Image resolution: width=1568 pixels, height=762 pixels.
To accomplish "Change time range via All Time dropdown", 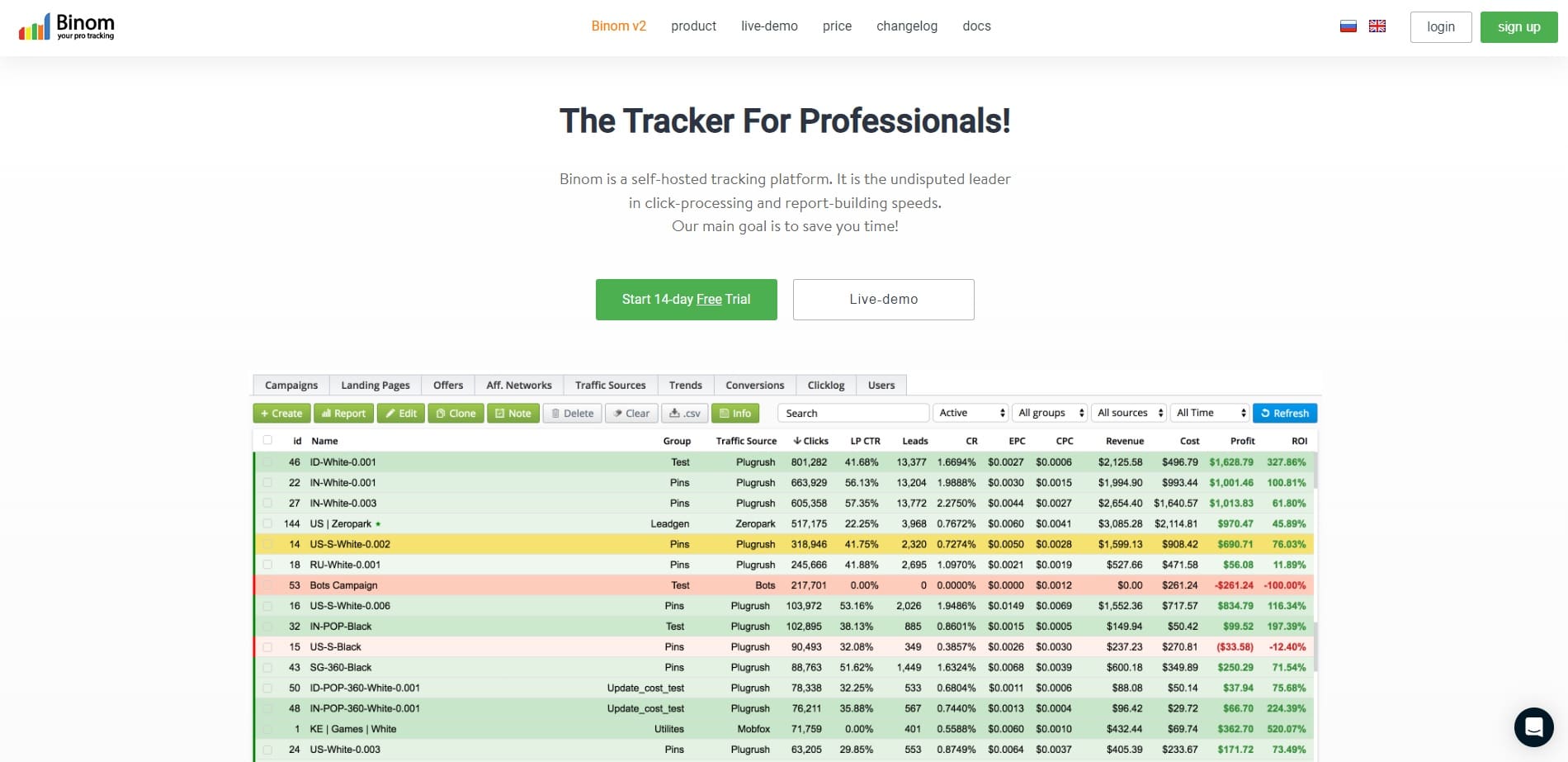I will tap(1209, 413).
